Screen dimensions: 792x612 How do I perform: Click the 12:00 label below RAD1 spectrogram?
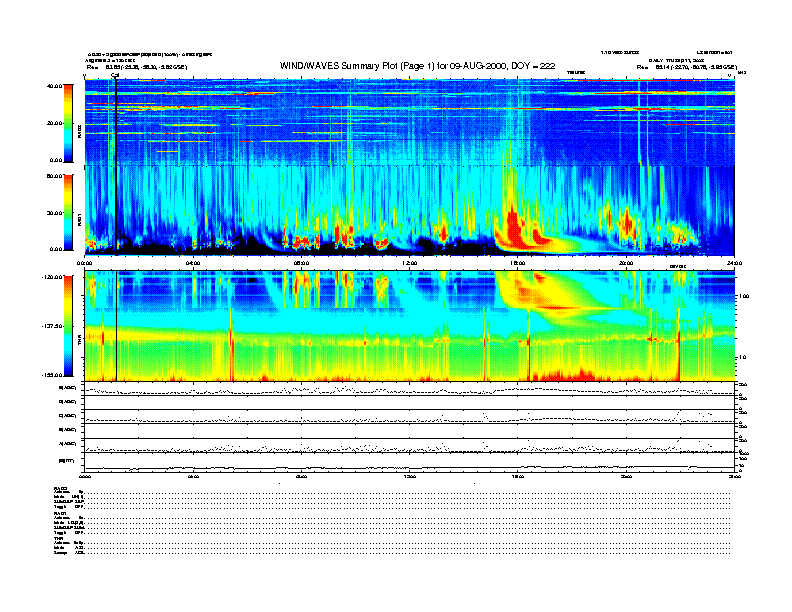pos(410,263)
